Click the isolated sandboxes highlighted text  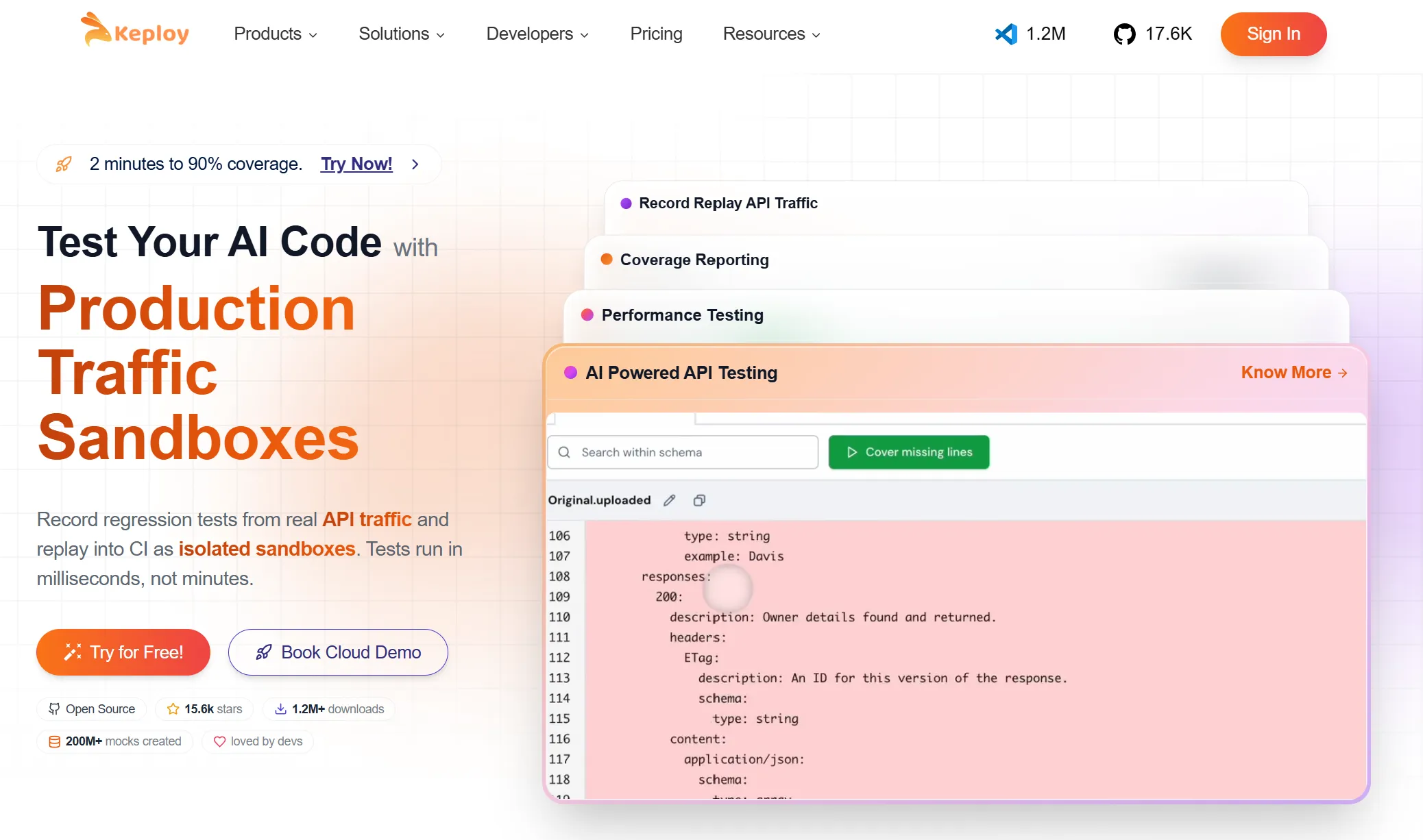click(267, 549)
